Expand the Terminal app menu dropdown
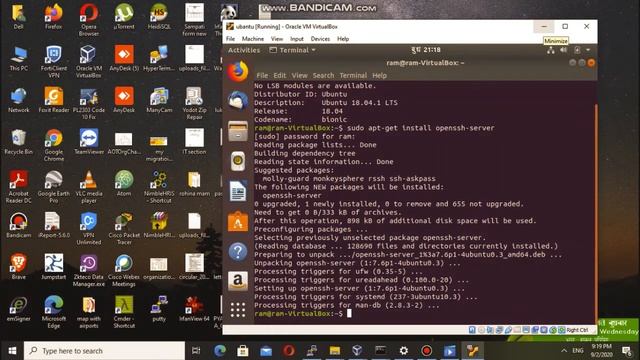The width and height of the screenshot is (640, 360). pyautogui.click(x=293, y=50)
